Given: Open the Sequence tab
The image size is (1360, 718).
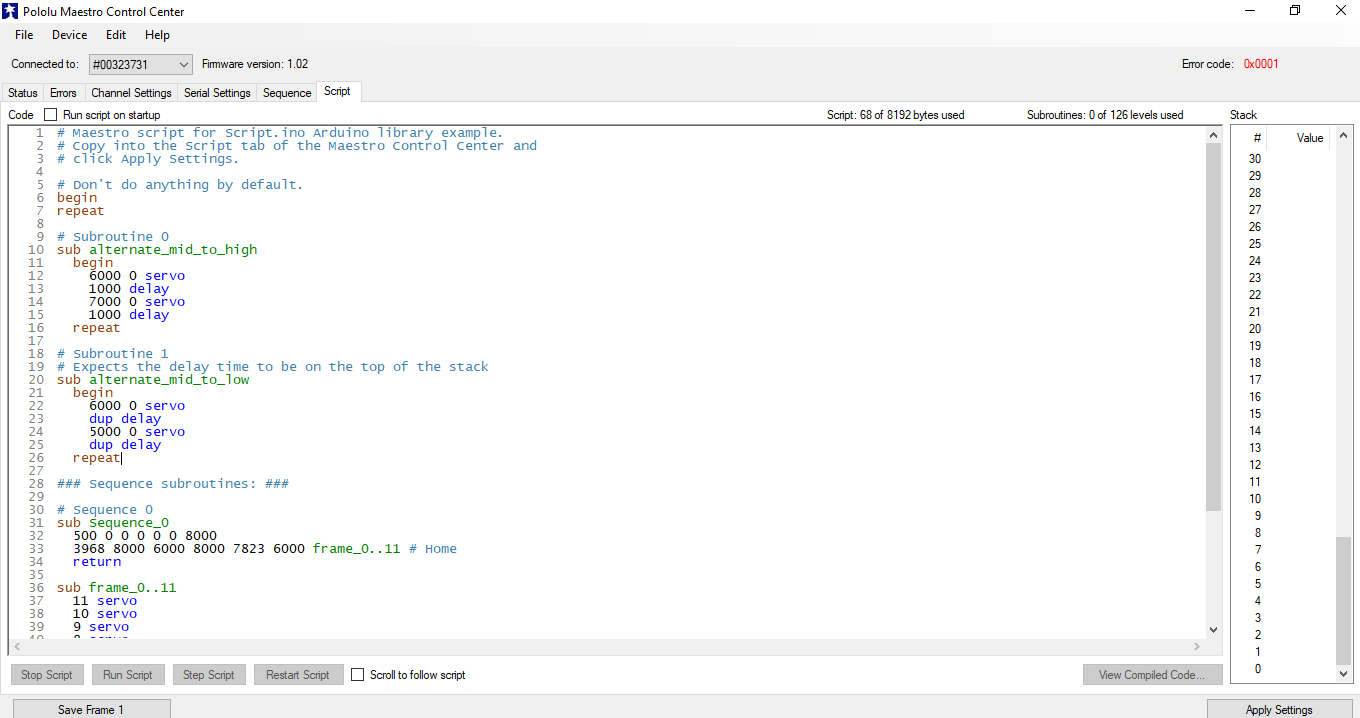Looking at the screenshot, I should click(x=286, y=92).
